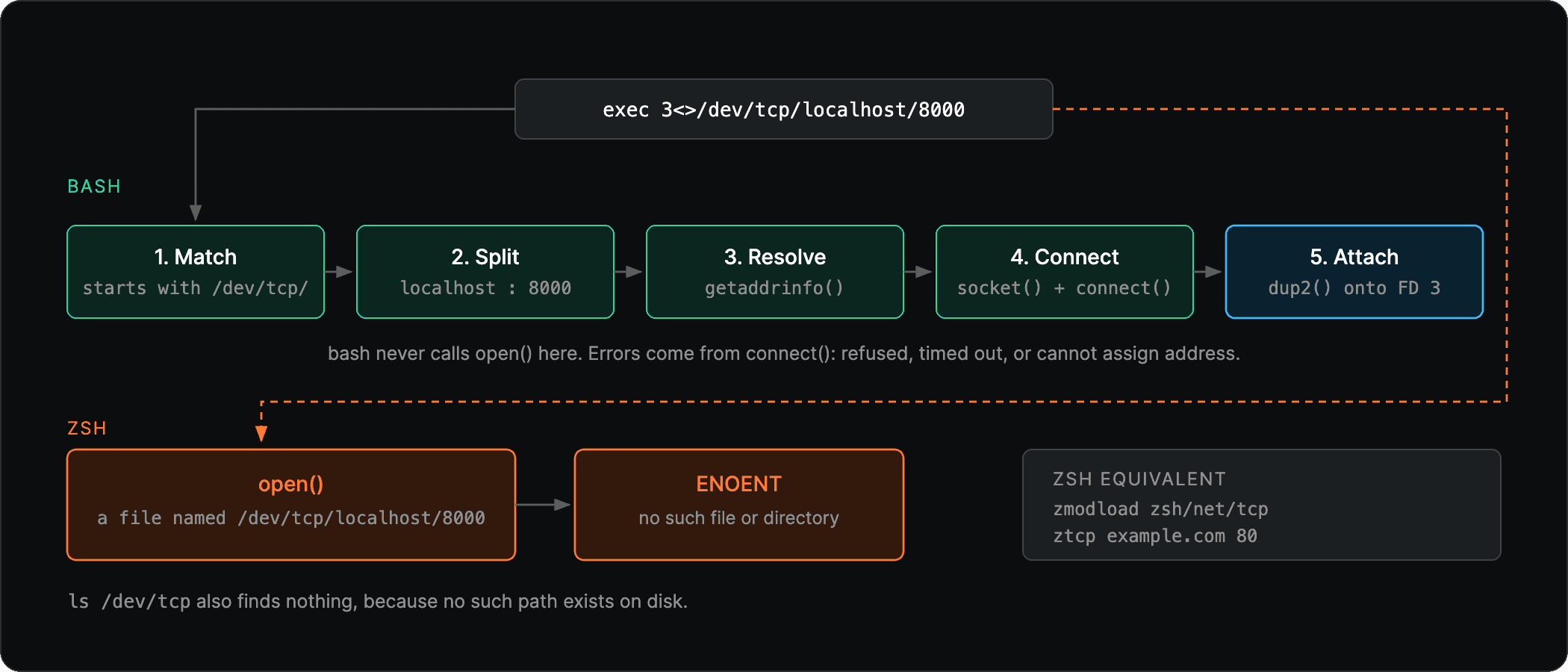This screenshot has width=1568, height=672.
Task: Click the 'zmodload zsh/net/tcp' line
Action: coord(1160,509)
